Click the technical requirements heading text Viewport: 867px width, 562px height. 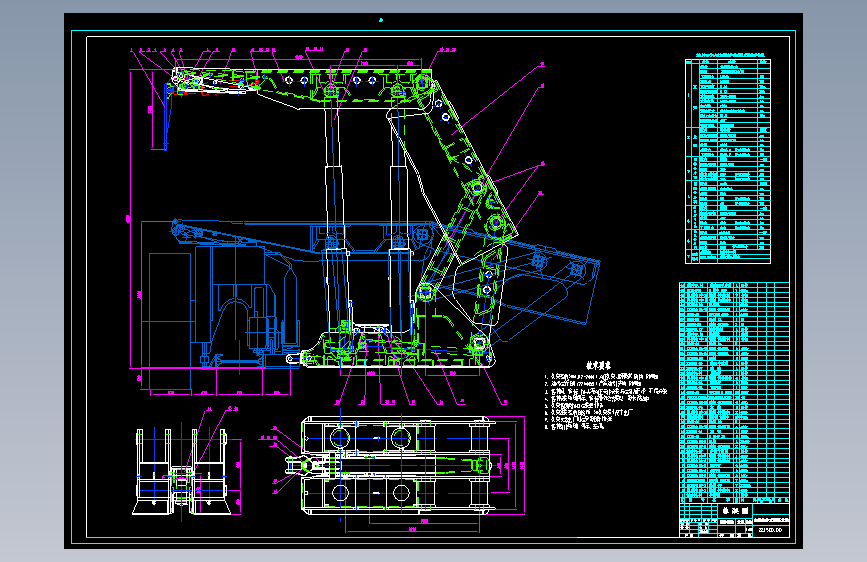pyautogui.click(x=598, y=366)
